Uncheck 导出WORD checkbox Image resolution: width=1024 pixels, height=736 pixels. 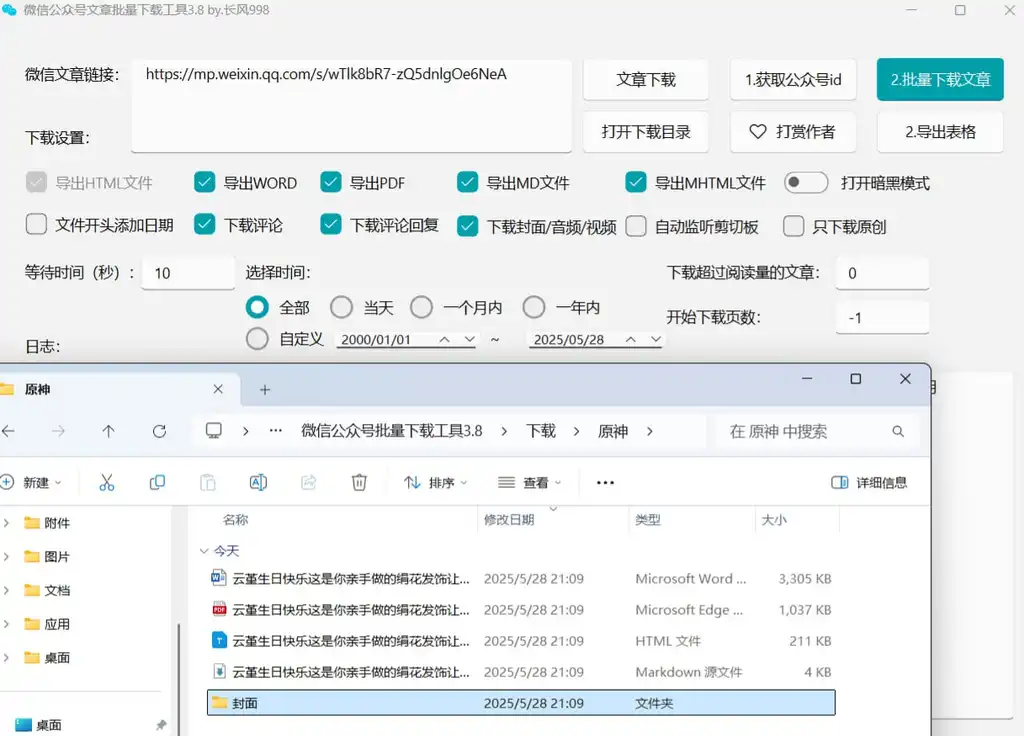[x=204, y=182]
